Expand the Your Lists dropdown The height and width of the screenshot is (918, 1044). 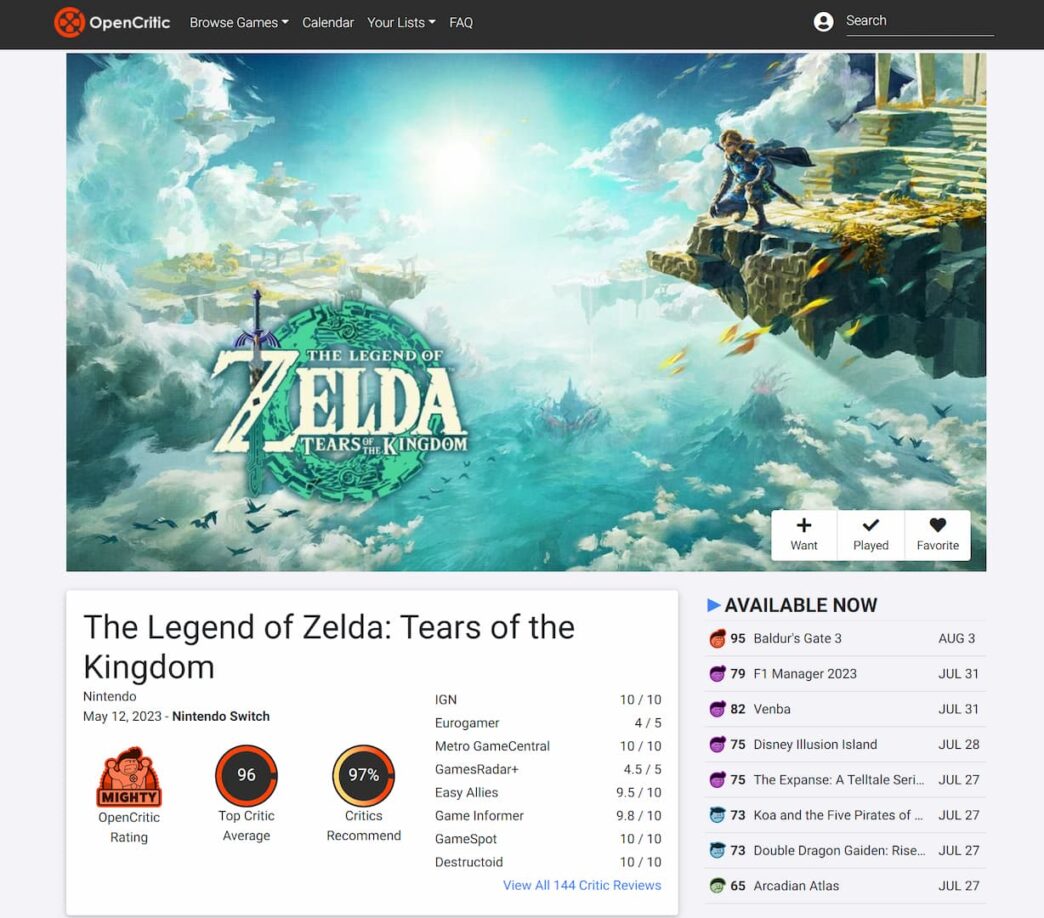(401, 23)
